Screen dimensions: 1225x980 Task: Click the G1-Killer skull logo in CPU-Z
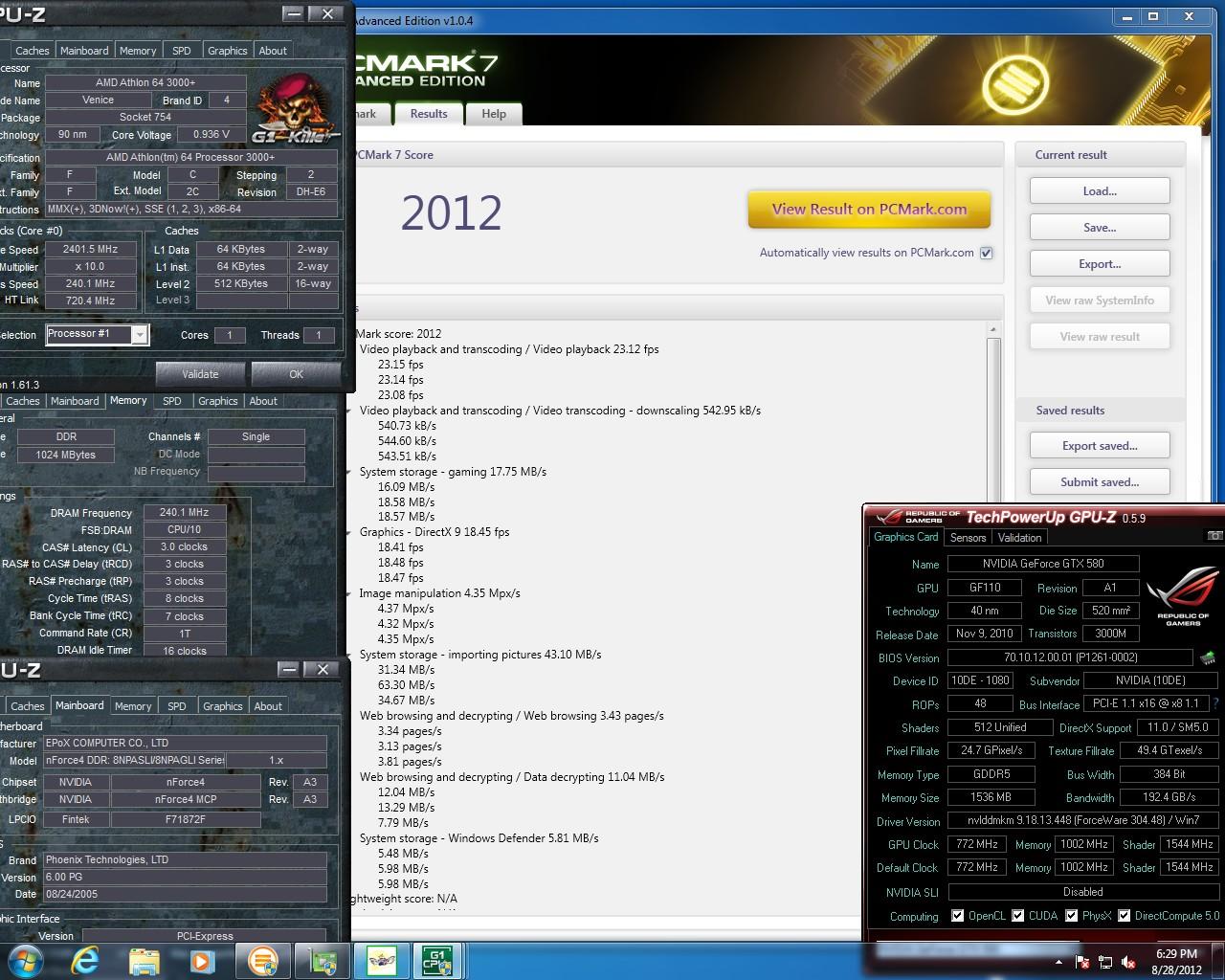point(295,108)
